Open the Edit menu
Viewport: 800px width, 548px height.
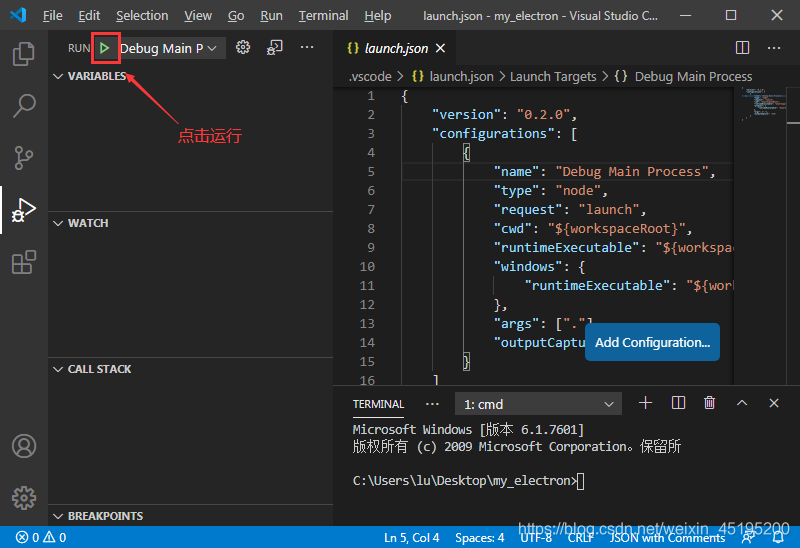pos(89,16)
